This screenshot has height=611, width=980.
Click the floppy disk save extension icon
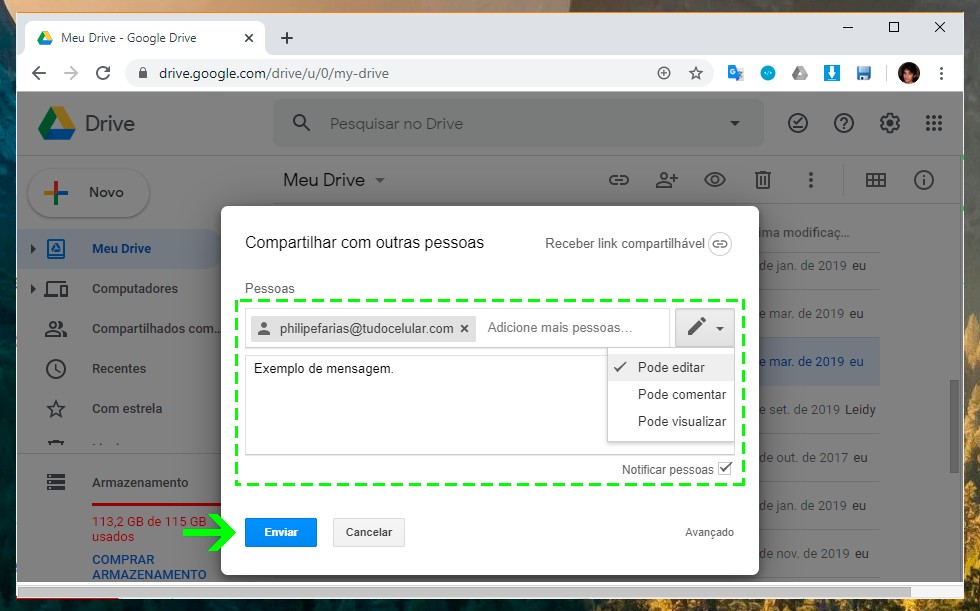(864, 73)
